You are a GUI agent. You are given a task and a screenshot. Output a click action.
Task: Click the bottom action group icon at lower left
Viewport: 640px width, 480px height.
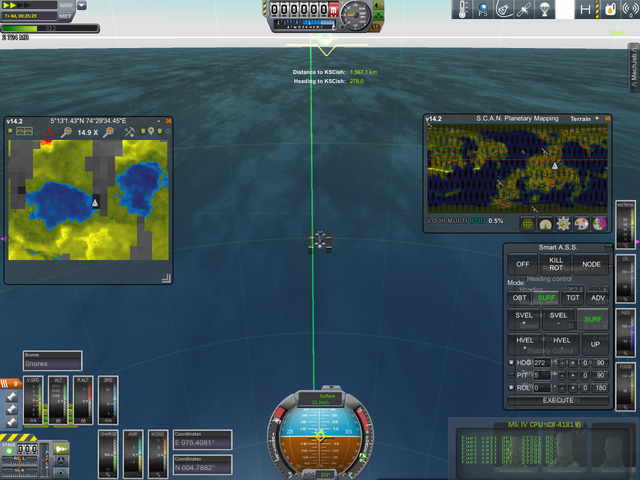pos(11,422)
